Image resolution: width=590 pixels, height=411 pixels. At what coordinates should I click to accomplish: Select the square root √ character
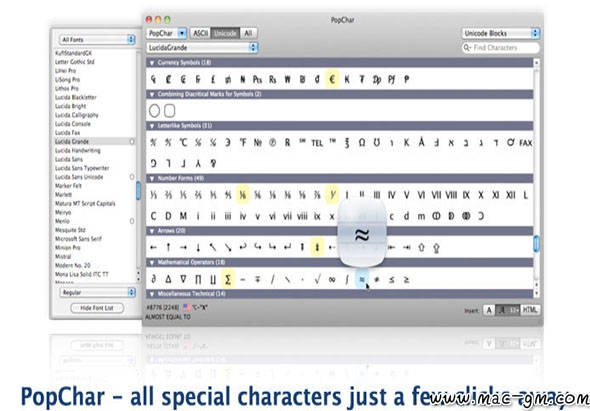pos(317,279)
